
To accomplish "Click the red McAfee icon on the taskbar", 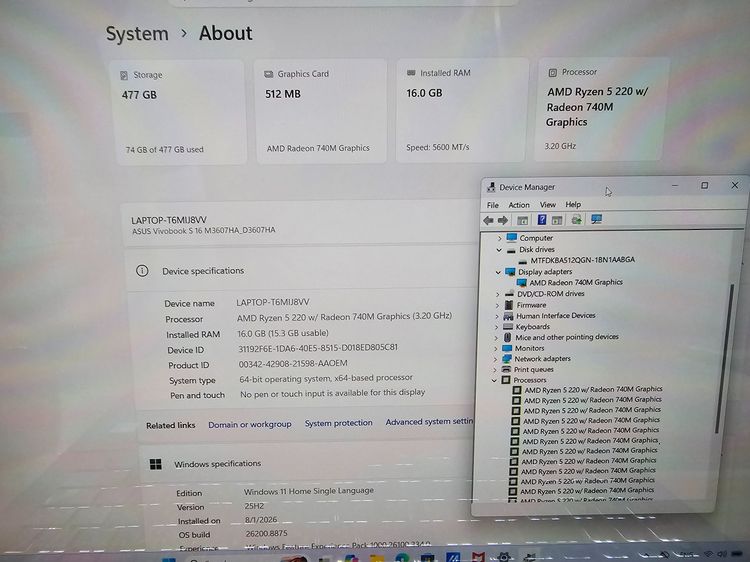I will click(x=478, y=557).
